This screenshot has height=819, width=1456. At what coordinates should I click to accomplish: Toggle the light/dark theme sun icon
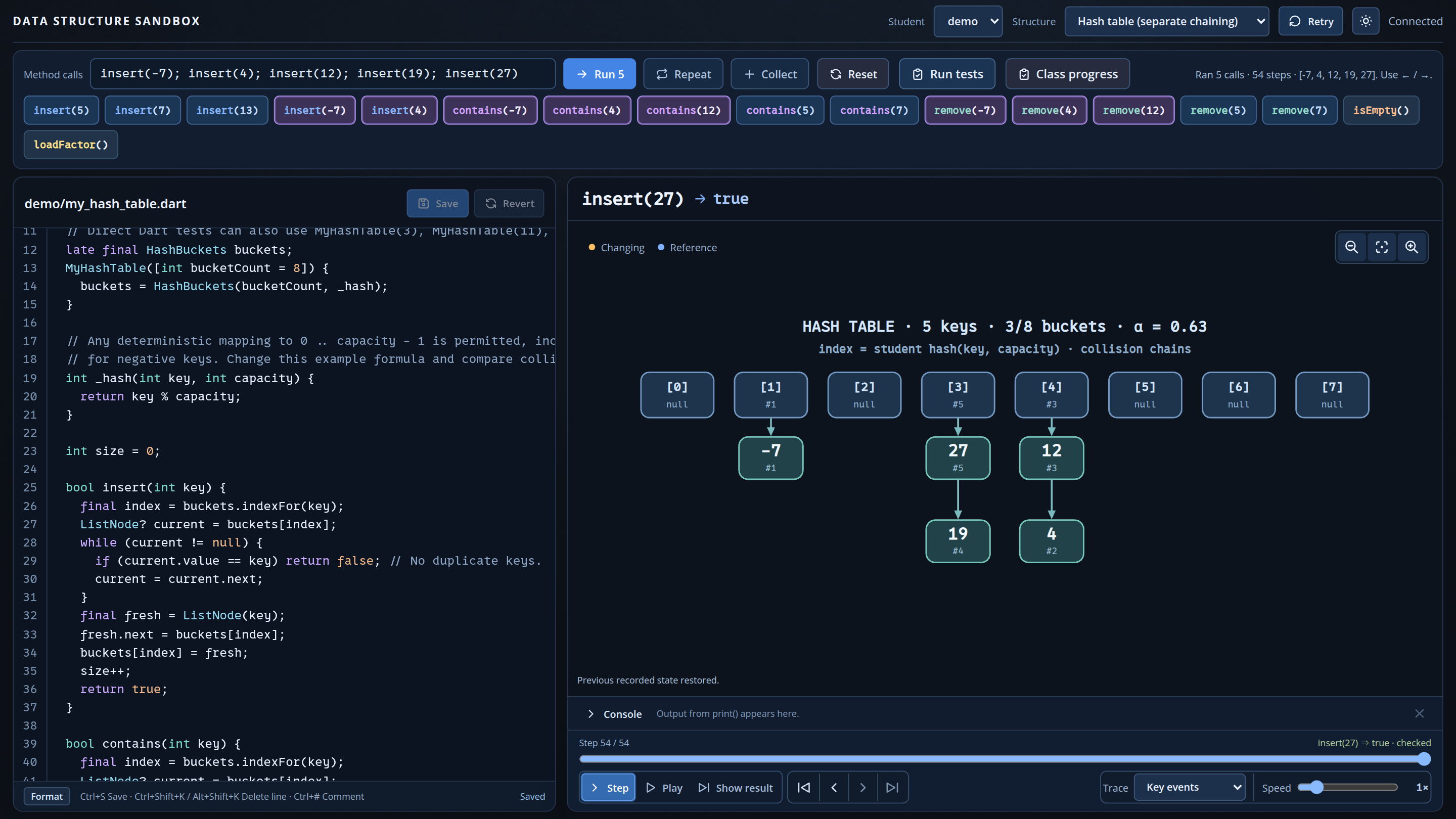point(1366,21)
